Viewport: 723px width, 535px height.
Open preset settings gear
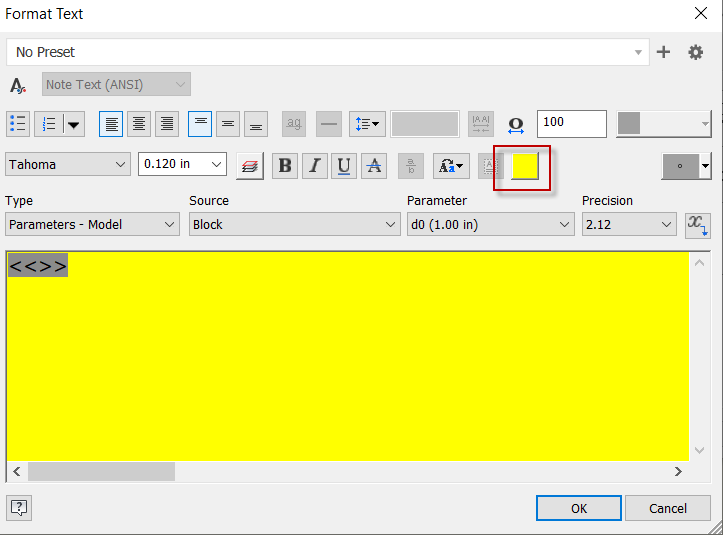695,52
